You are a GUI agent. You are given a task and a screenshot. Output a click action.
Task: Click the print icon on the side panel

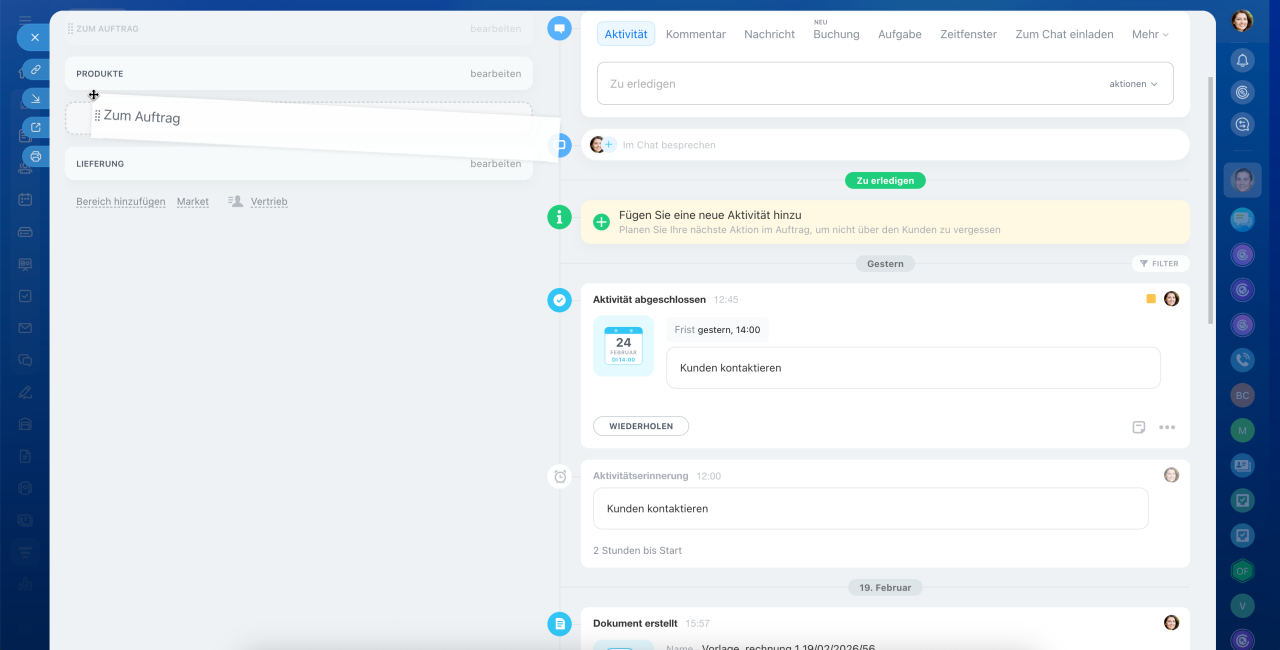pos(36,156)
